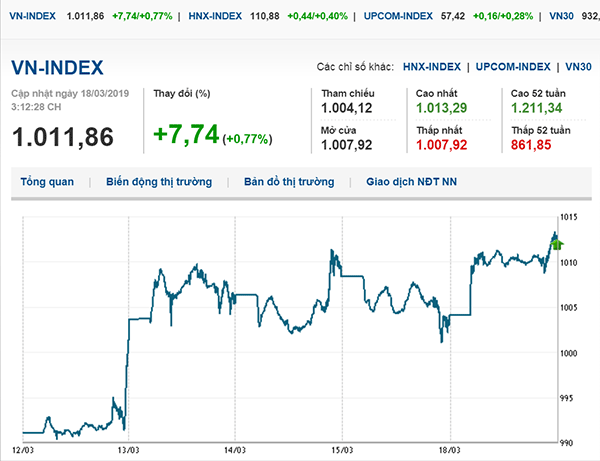The height and width of the screenshot is (461, 600).
Task: Open VN30 in the top ticker
Action: pyautogui.click(x=561, y=16)
